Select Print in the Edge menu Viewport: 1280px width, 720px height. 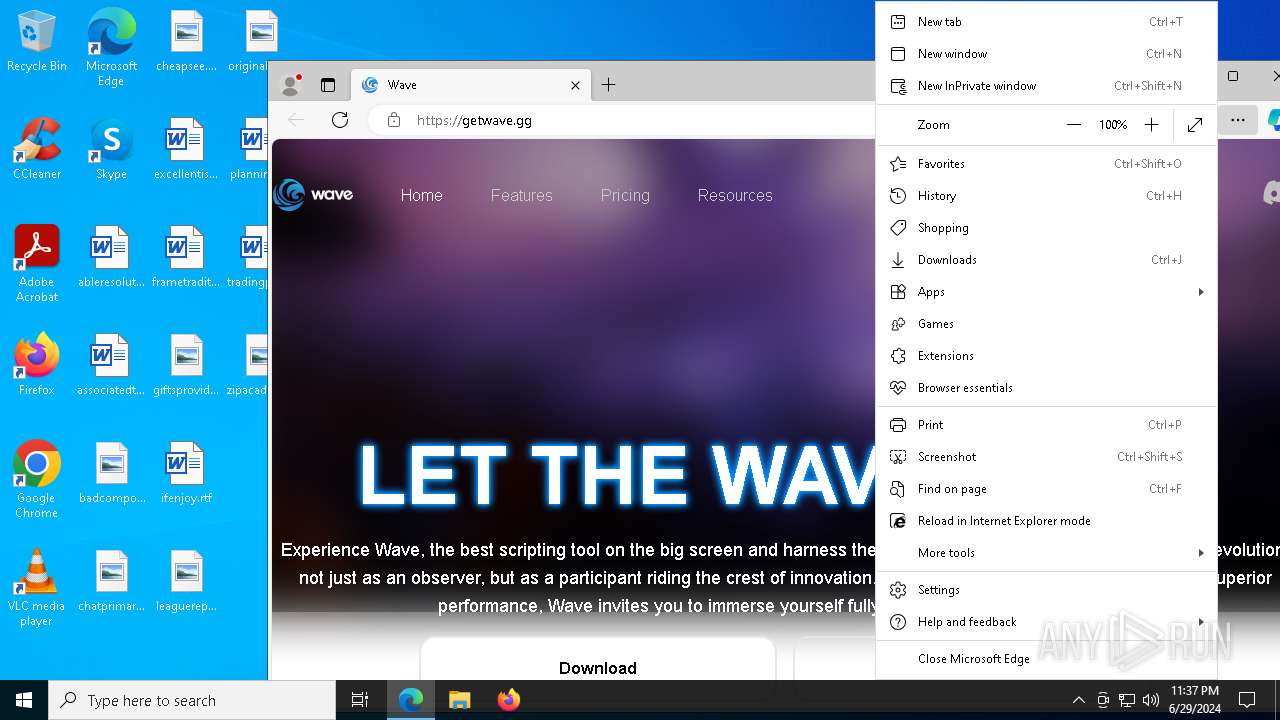click(1046, 425)
